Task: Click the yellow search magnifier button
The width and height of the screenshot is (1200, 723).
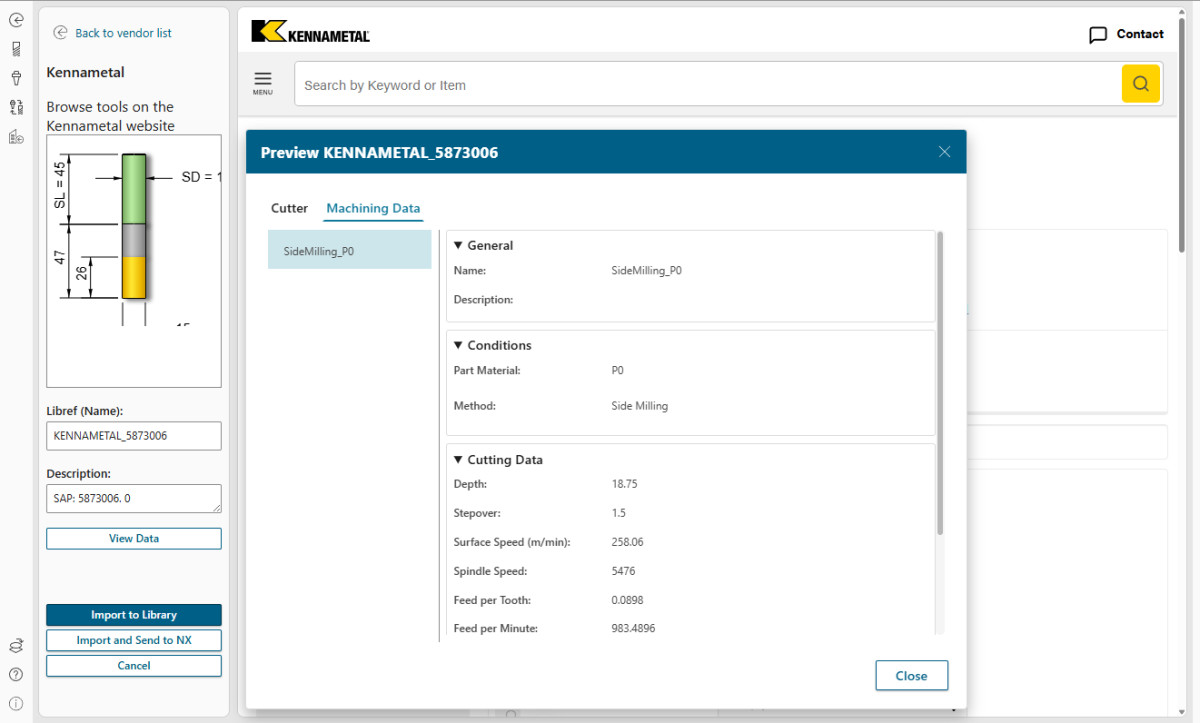Action: click(1140, 84)
